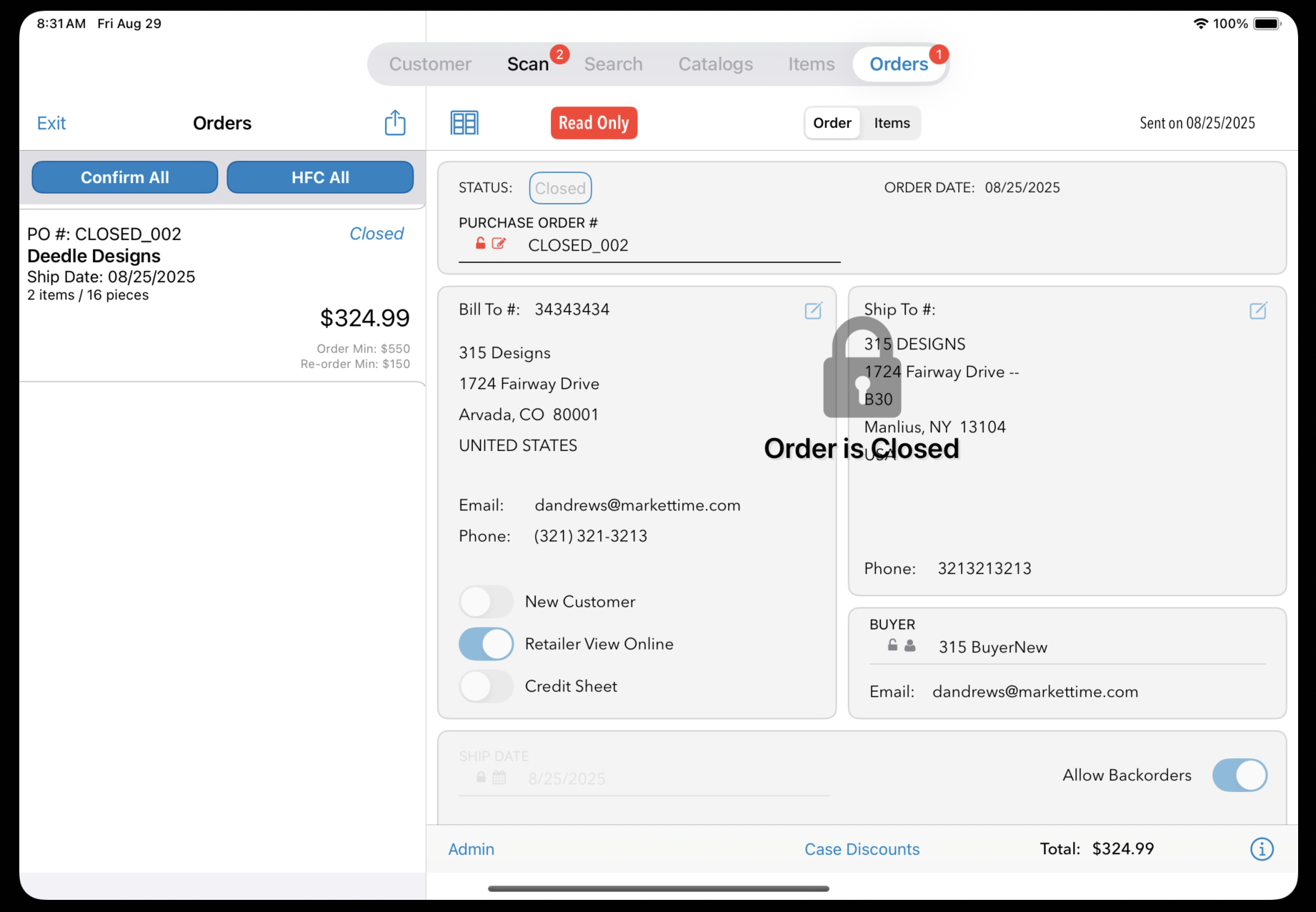Tap the red edit icon by CLOSED_002
This screenshot has width=1316, height=912.
pyautogui.click(x=499, y=244)
